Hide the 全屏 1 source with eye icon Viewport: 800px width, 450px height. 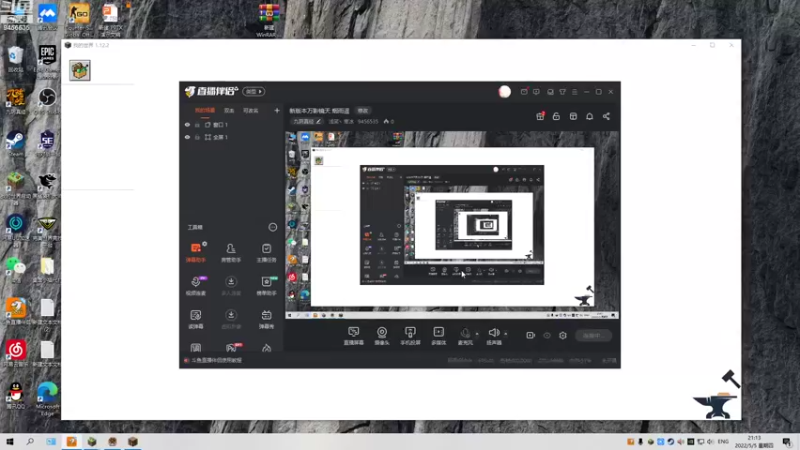click(x=187, y=137)
